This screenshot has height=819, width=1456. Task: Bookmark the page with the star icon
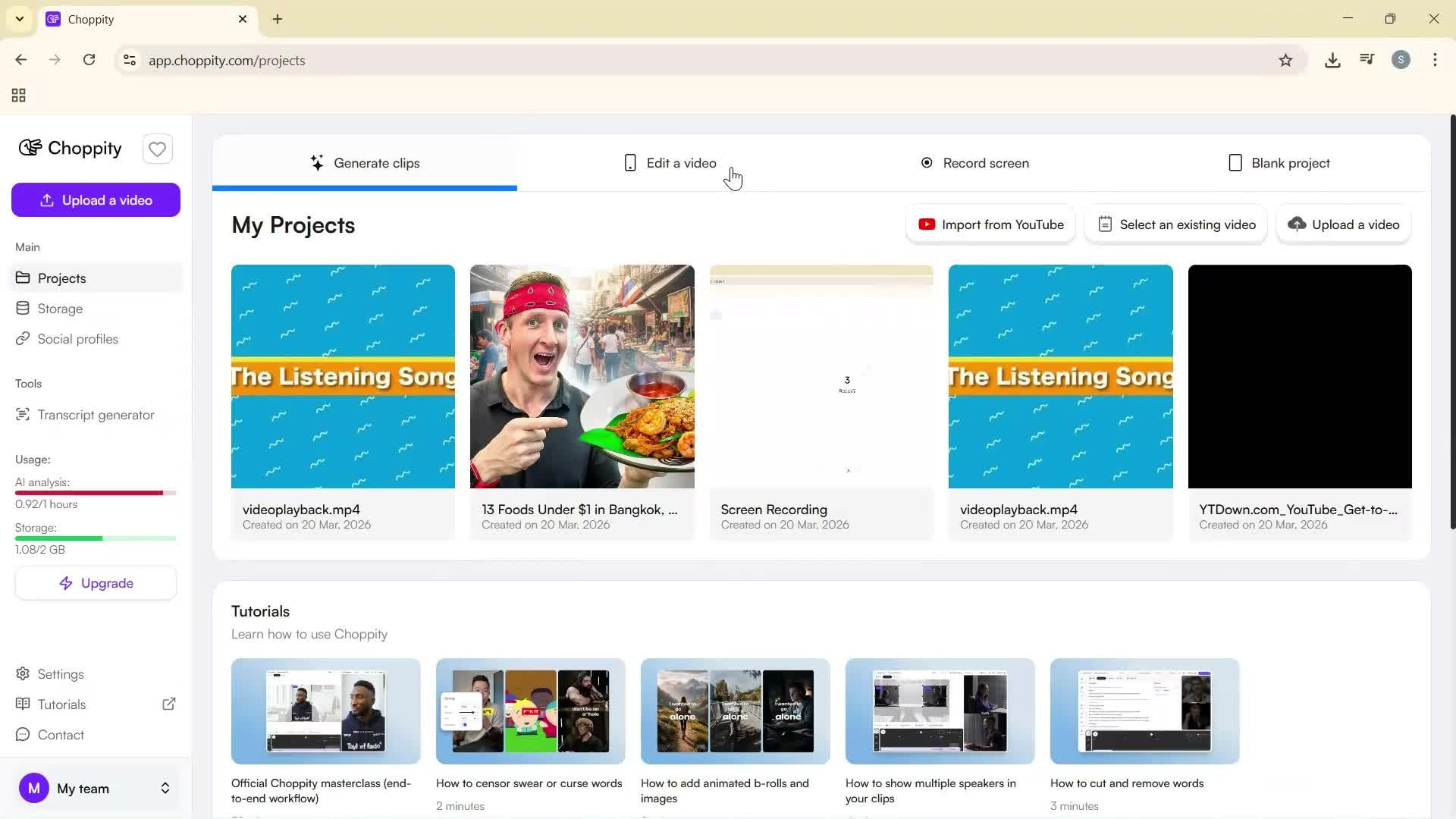(1286, 60)
